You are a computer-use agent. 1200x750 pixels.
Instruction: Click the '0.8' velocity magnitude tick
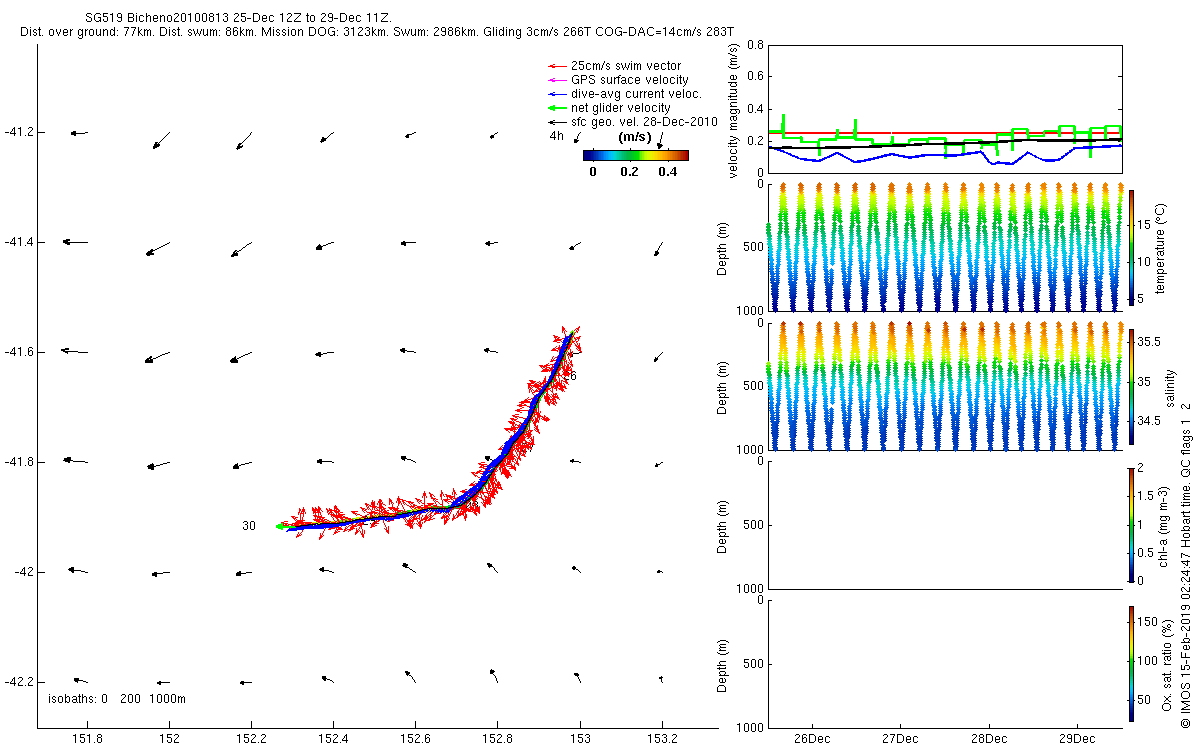click(755, 45)
